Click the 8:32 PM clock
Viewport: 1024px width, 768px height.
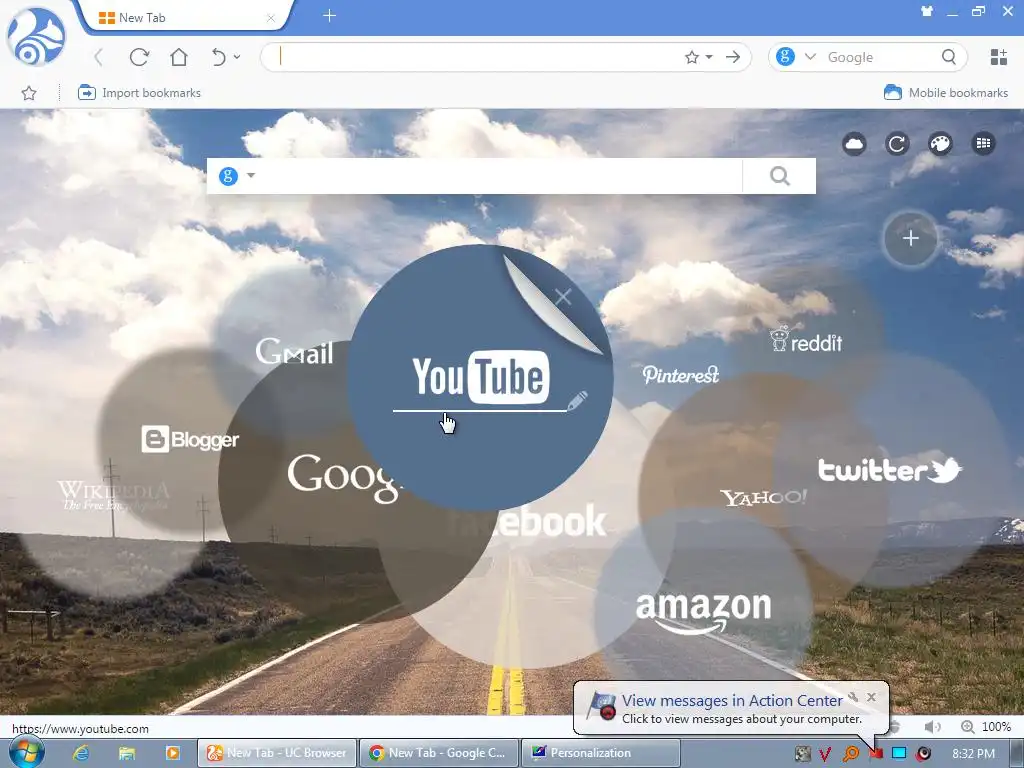tap(973, 754)
